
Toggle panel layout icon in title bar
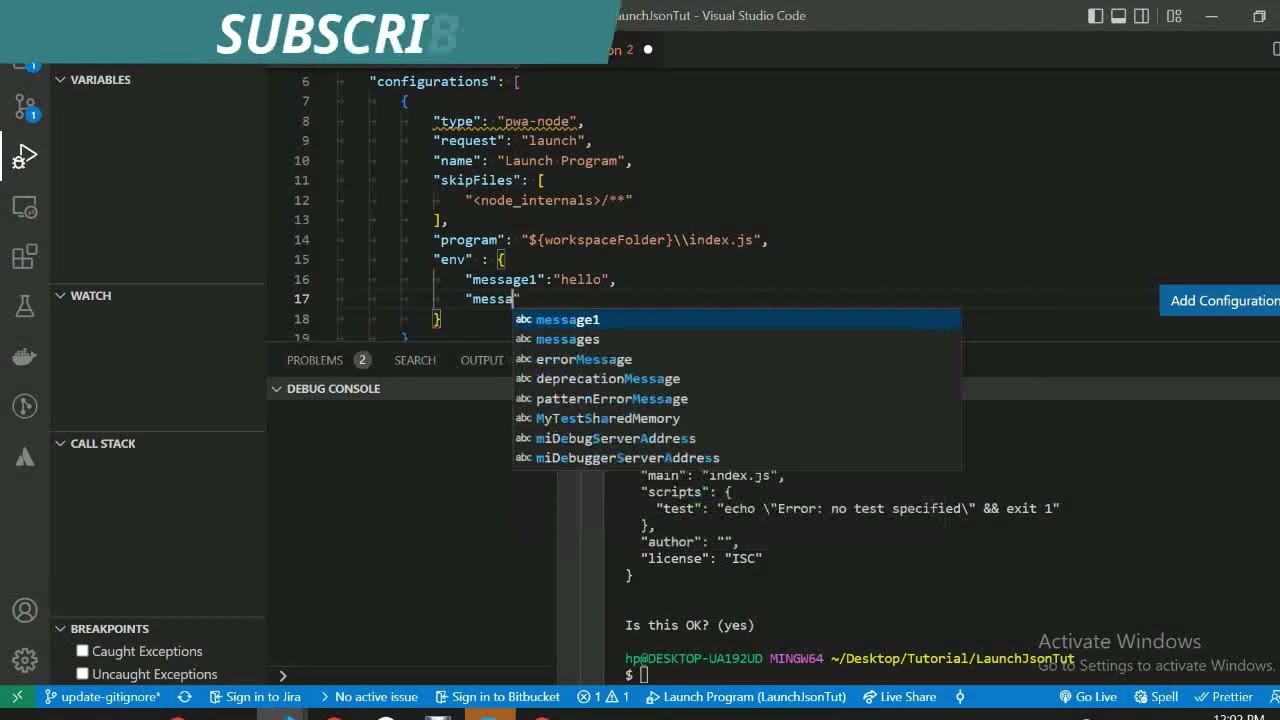click(x=1119, y=16)
